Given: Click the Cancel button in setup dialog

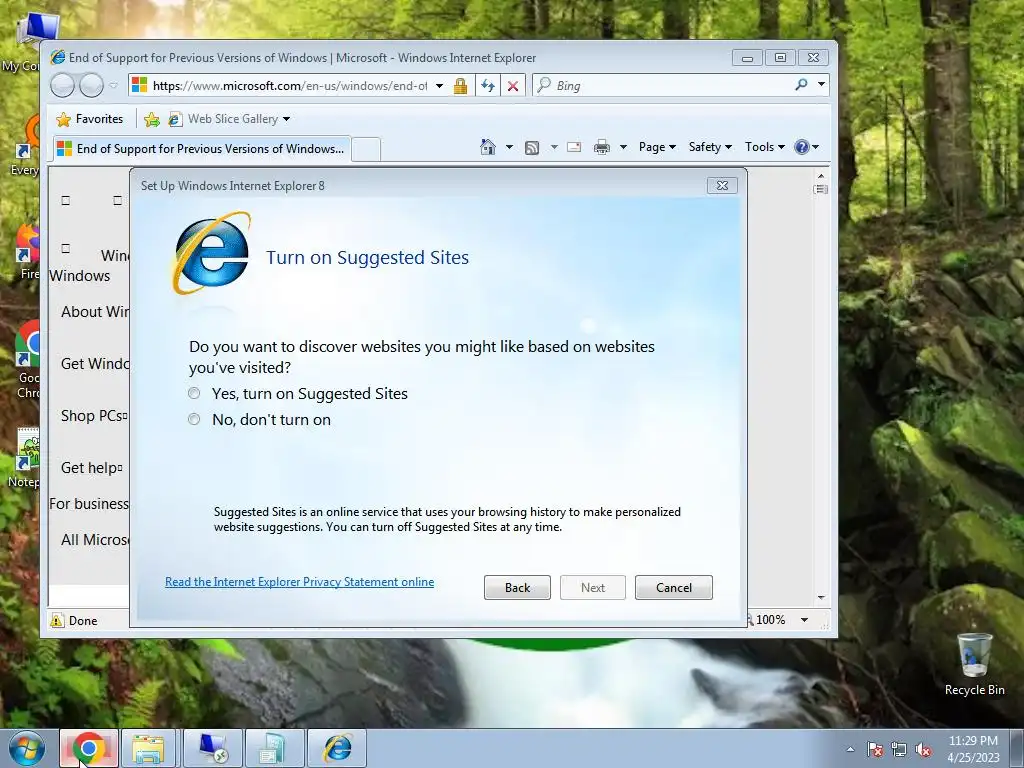Looking at the screenshot, I should click(673, 587).
